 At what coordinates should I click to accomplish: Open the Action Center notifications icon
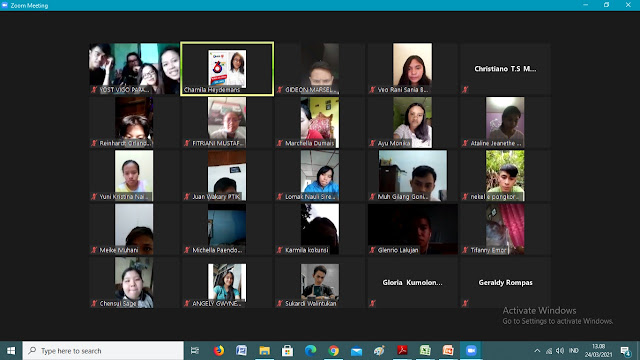(x=626, y=351)
